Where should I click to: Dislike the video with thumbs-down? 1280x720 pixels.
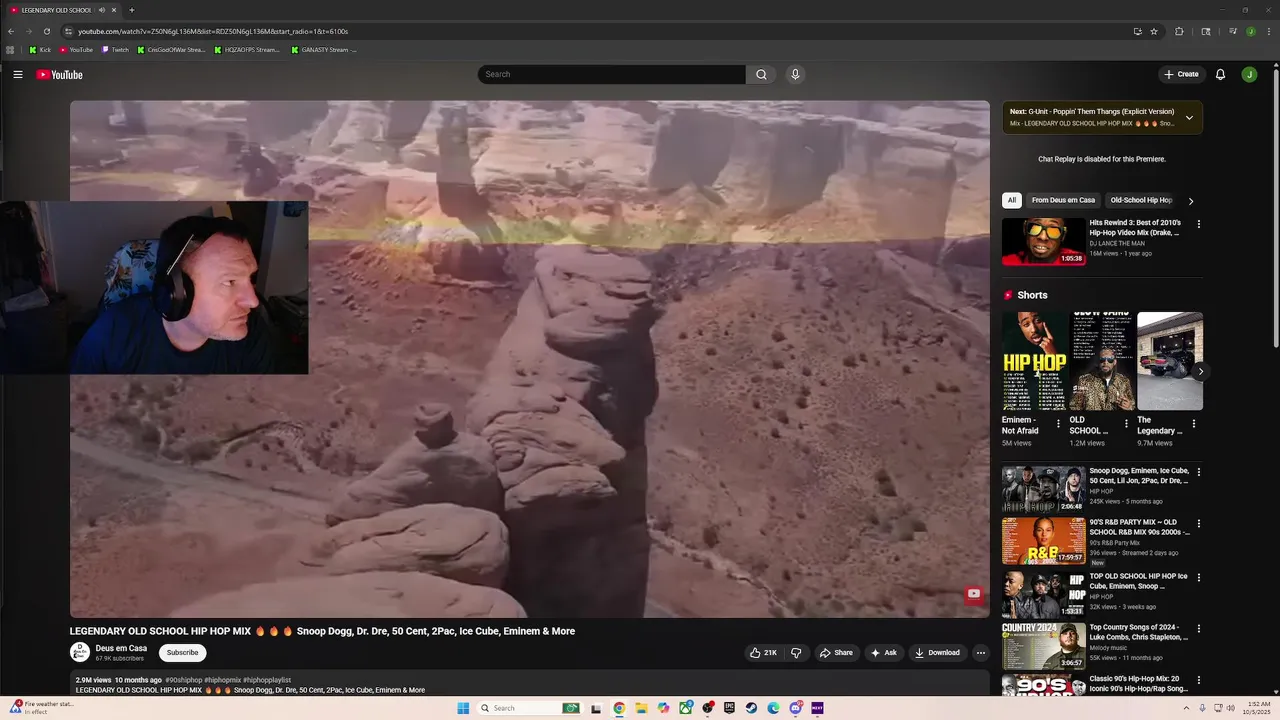click(x=796, y=653)
